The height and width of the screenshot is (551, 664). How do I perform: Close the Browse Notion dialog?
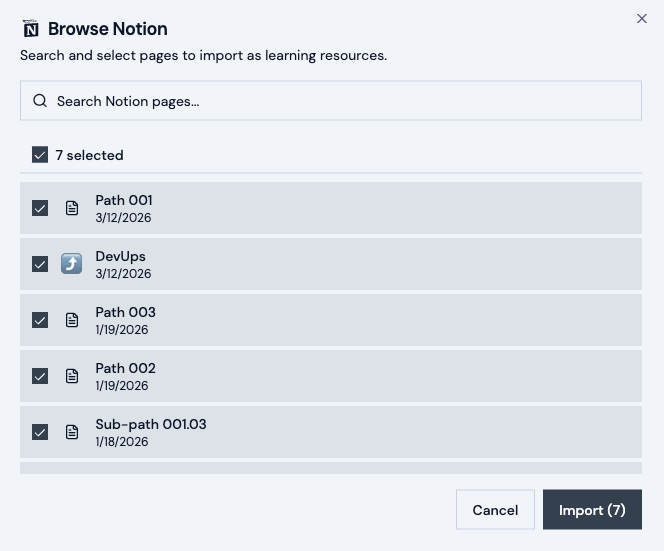[x=642, y=19]
